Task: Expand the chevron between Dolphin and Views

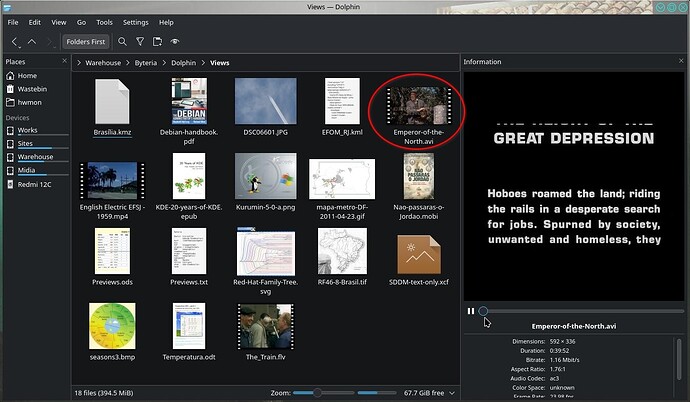Action: (203, 63)
